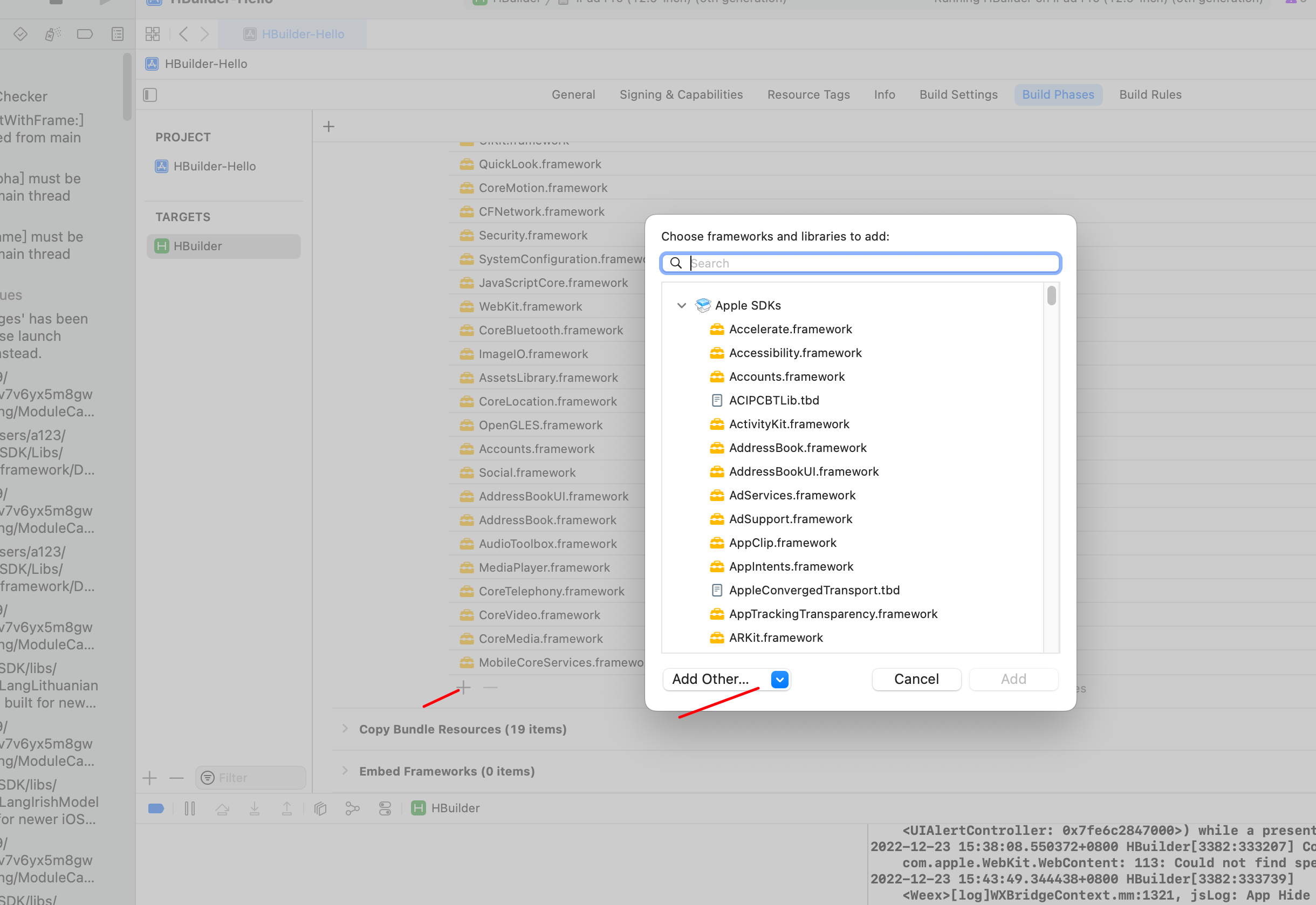This screenshot has width=1316, height=905.
Task: Open the Add Other dropdown arrow
Action: click(779, 680)
